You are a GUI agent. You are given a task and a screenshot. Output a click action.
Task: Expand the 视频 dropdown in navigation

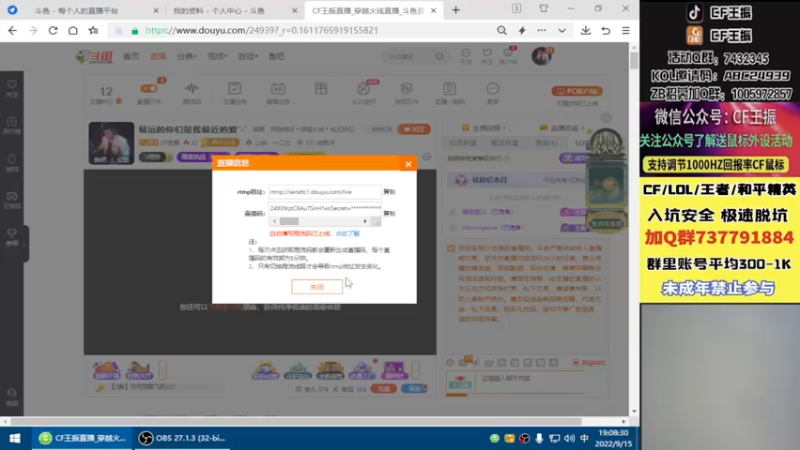[x=217, y=56]
